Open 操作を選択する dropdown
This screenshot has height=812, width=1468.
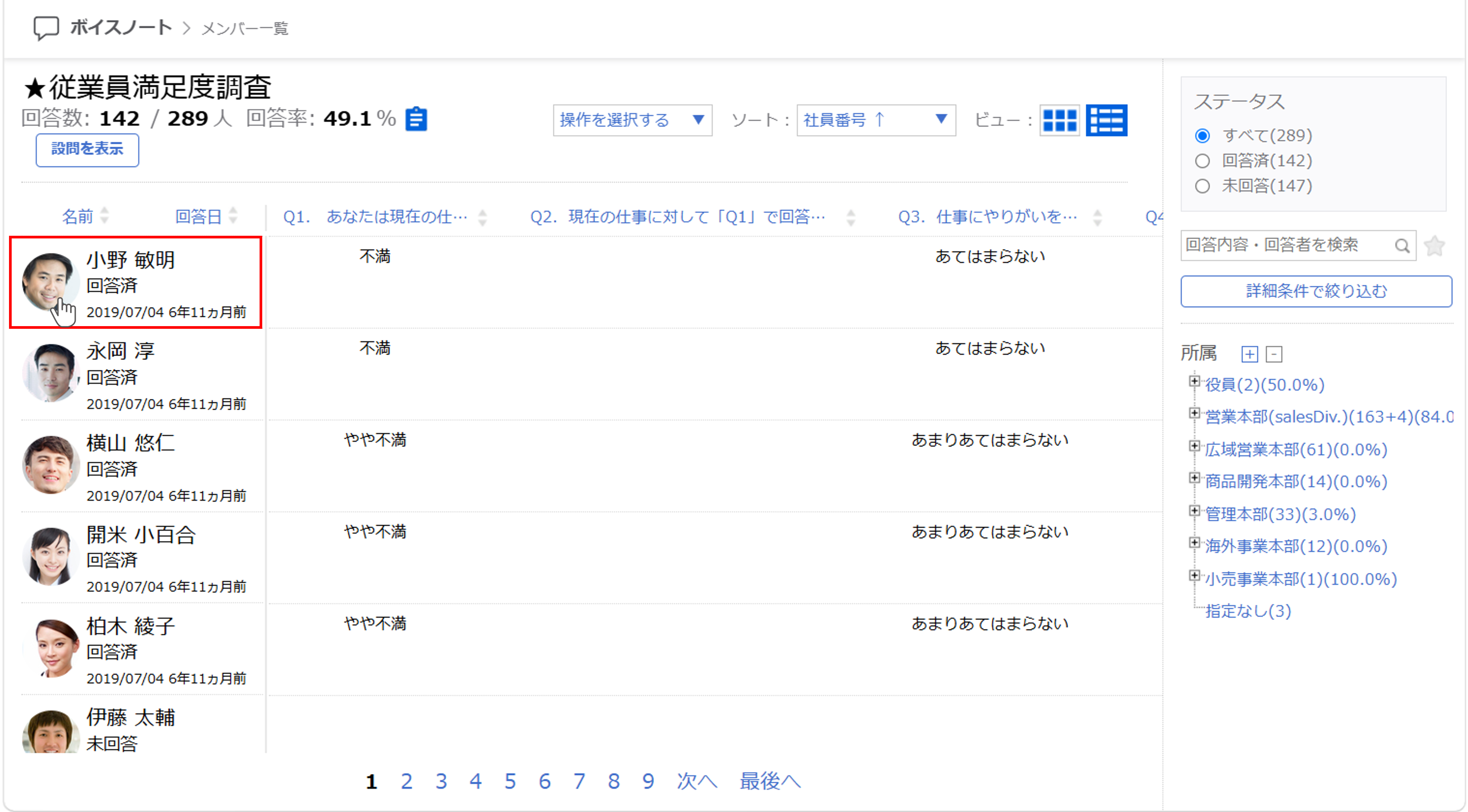tap(632, 120)
